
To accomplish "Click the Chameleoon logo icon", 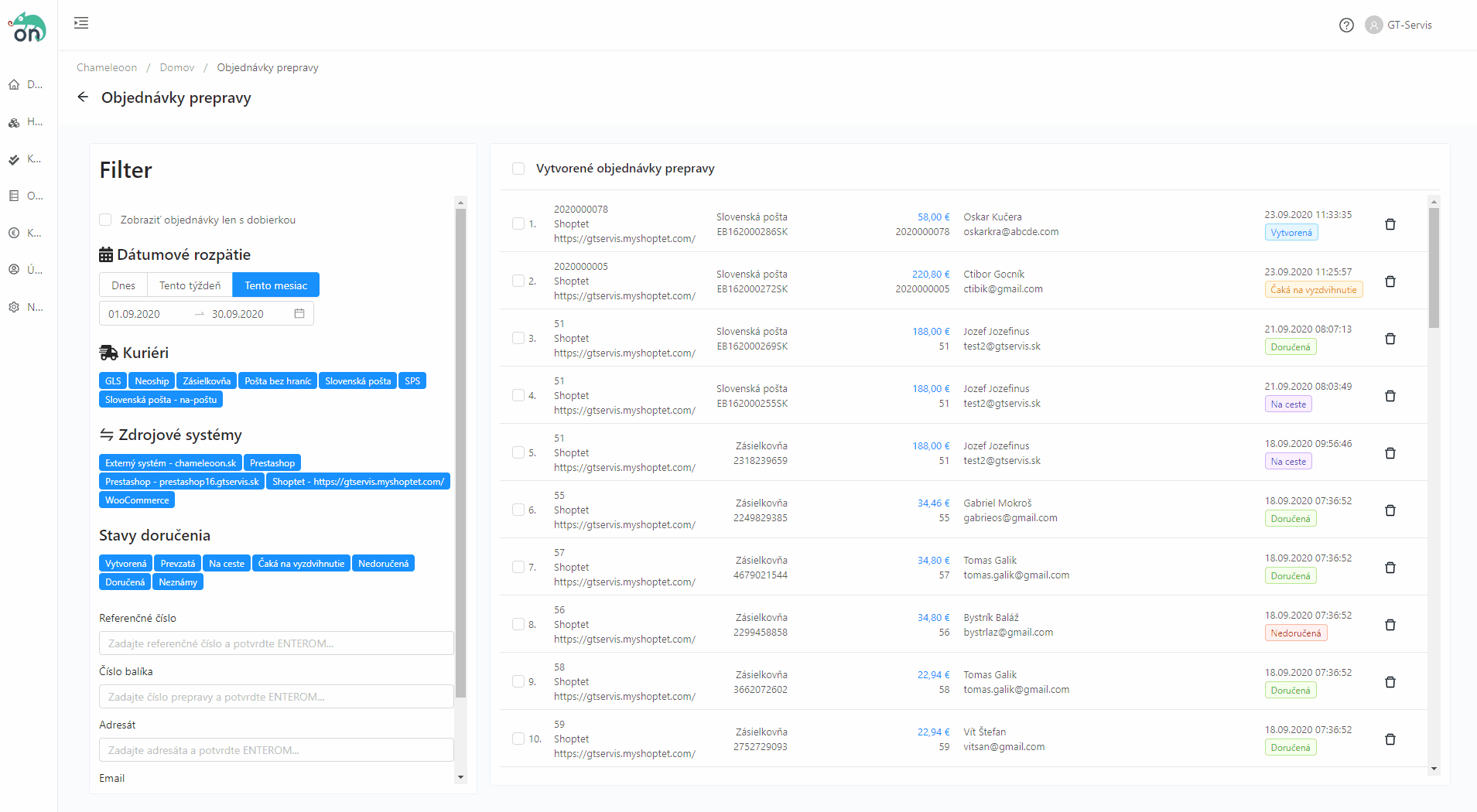I will click(x=28, y=28).
